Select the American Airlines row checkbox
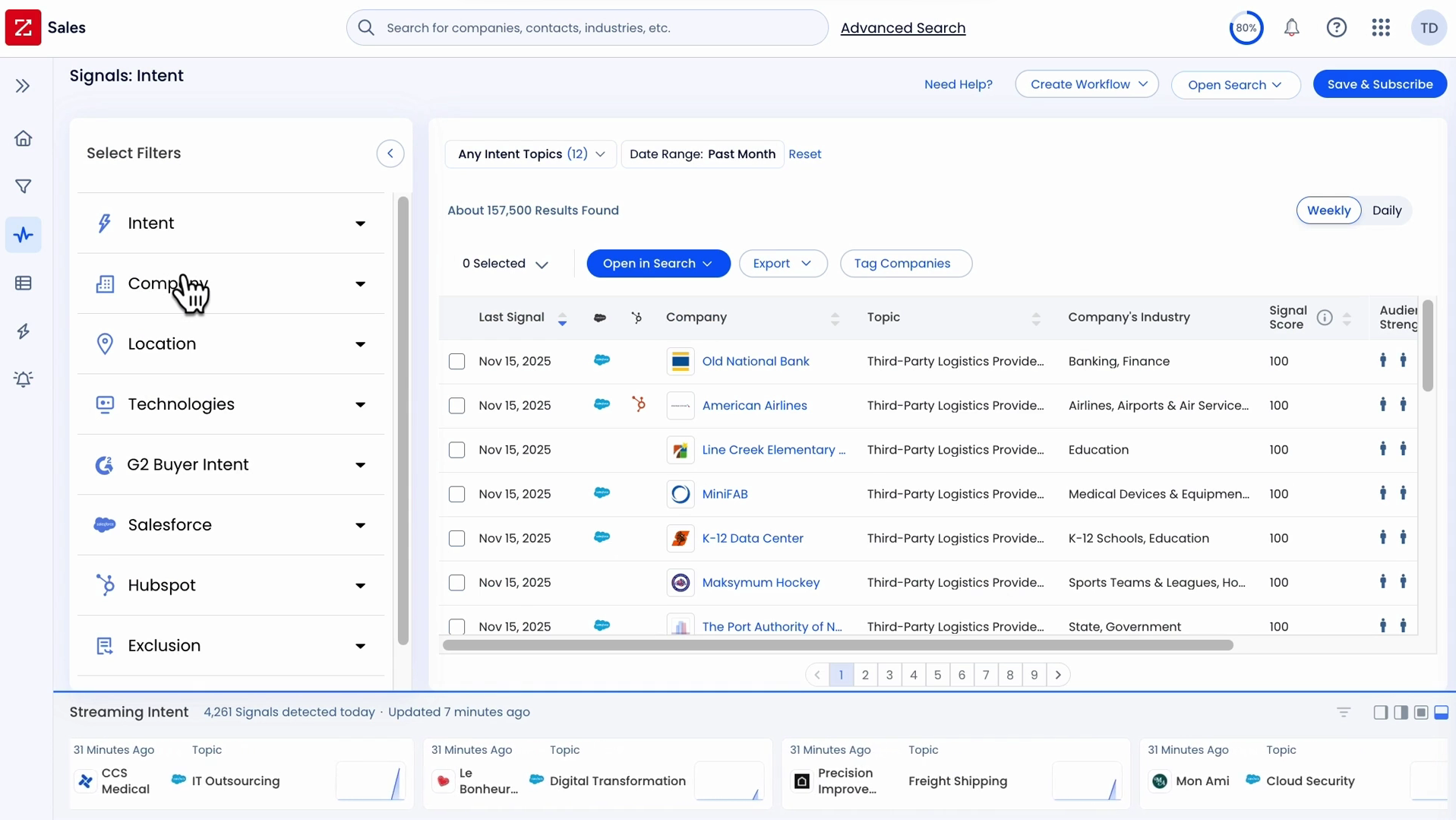Viewport: 1456px width, 820px height. tap(456, 406)
